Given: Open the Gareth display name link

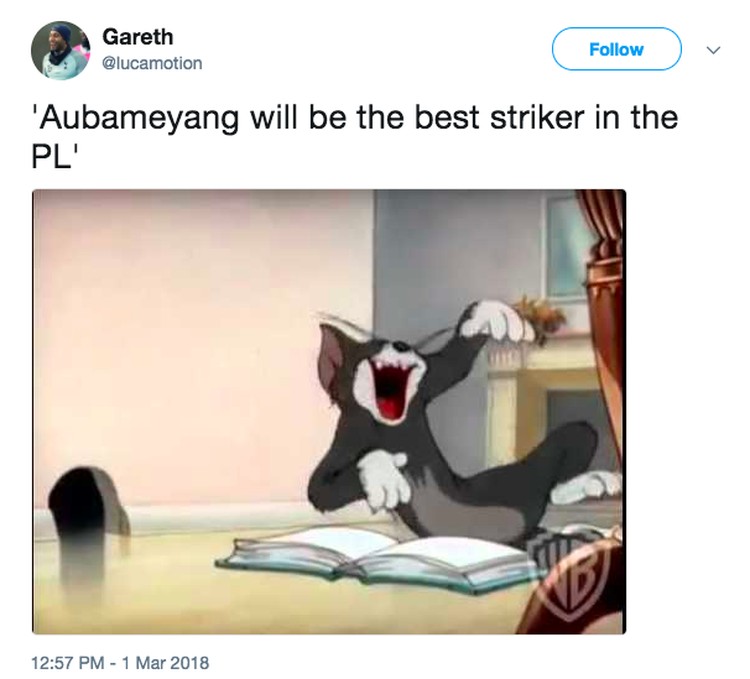Looking at the screenshot, I should point(137,37).
